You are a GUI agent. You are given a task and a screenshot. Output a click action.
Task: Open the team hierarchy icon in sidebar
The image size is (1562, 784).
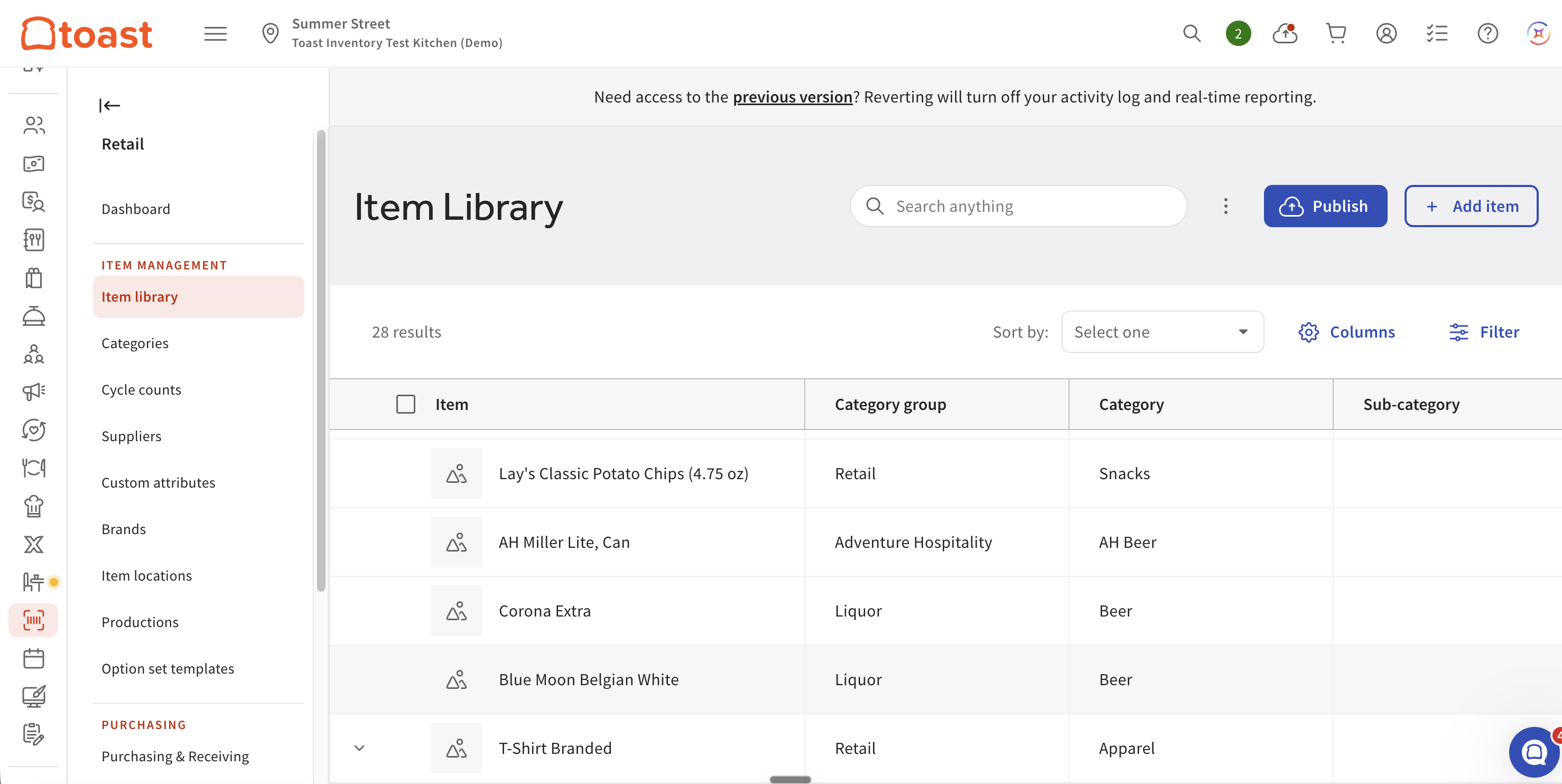[x=34, y=354]
